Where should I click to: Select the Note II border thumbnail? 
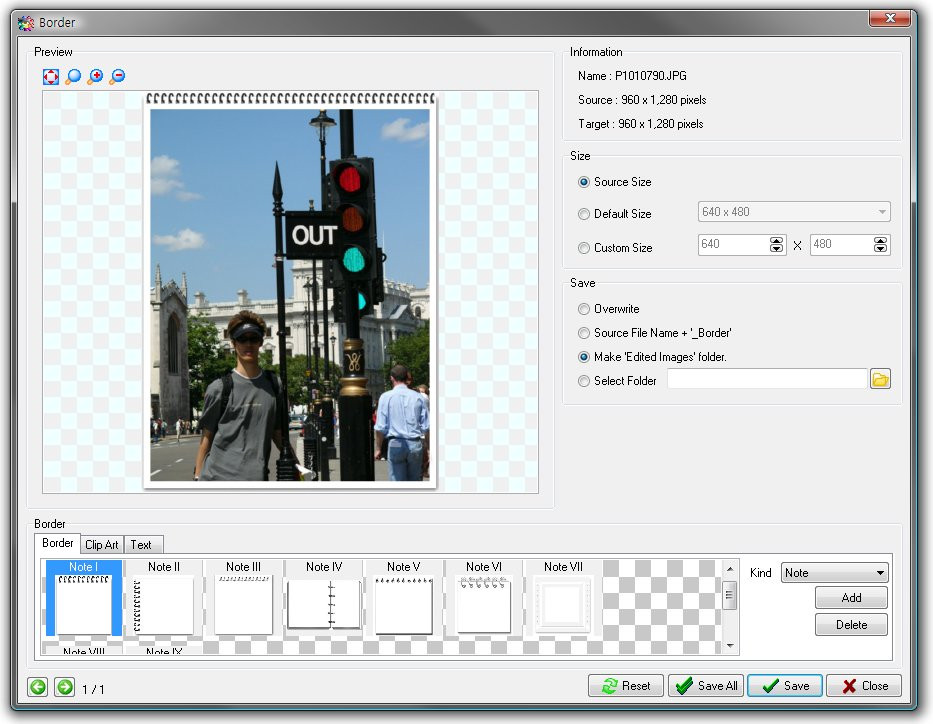coord(164,598)
